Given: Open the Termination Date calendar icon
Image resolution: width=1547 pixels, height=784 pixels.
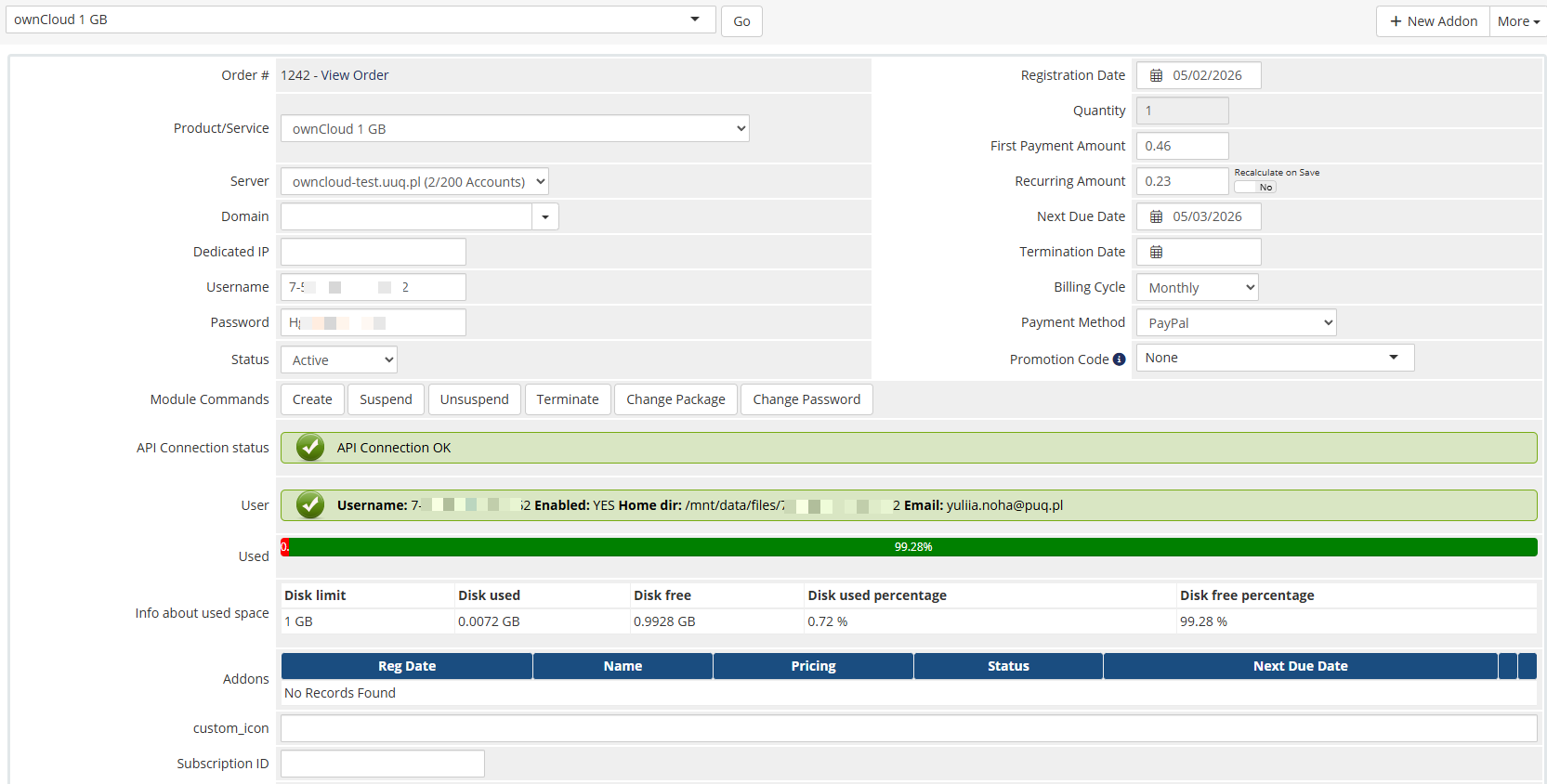Looking at the screenshot, I should tap(1156, 252).
